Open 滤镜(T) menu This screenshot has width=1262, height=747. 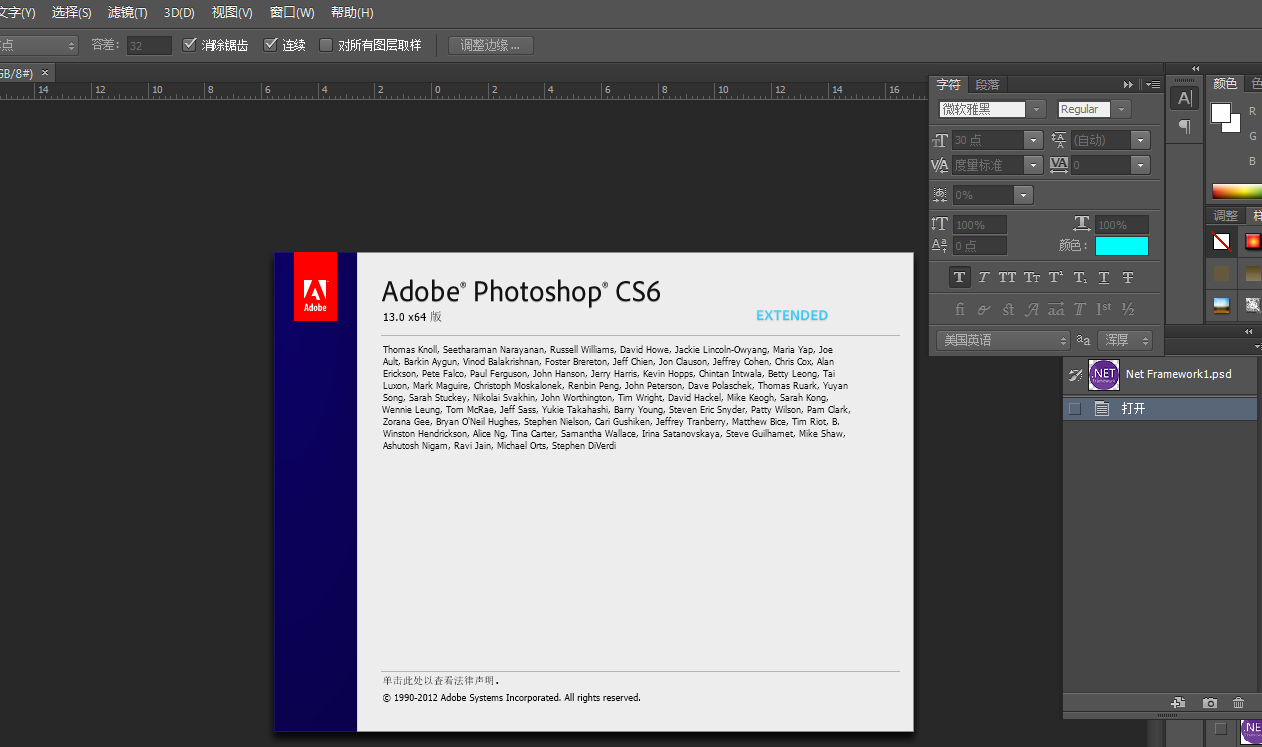click(x=127, y=12)
